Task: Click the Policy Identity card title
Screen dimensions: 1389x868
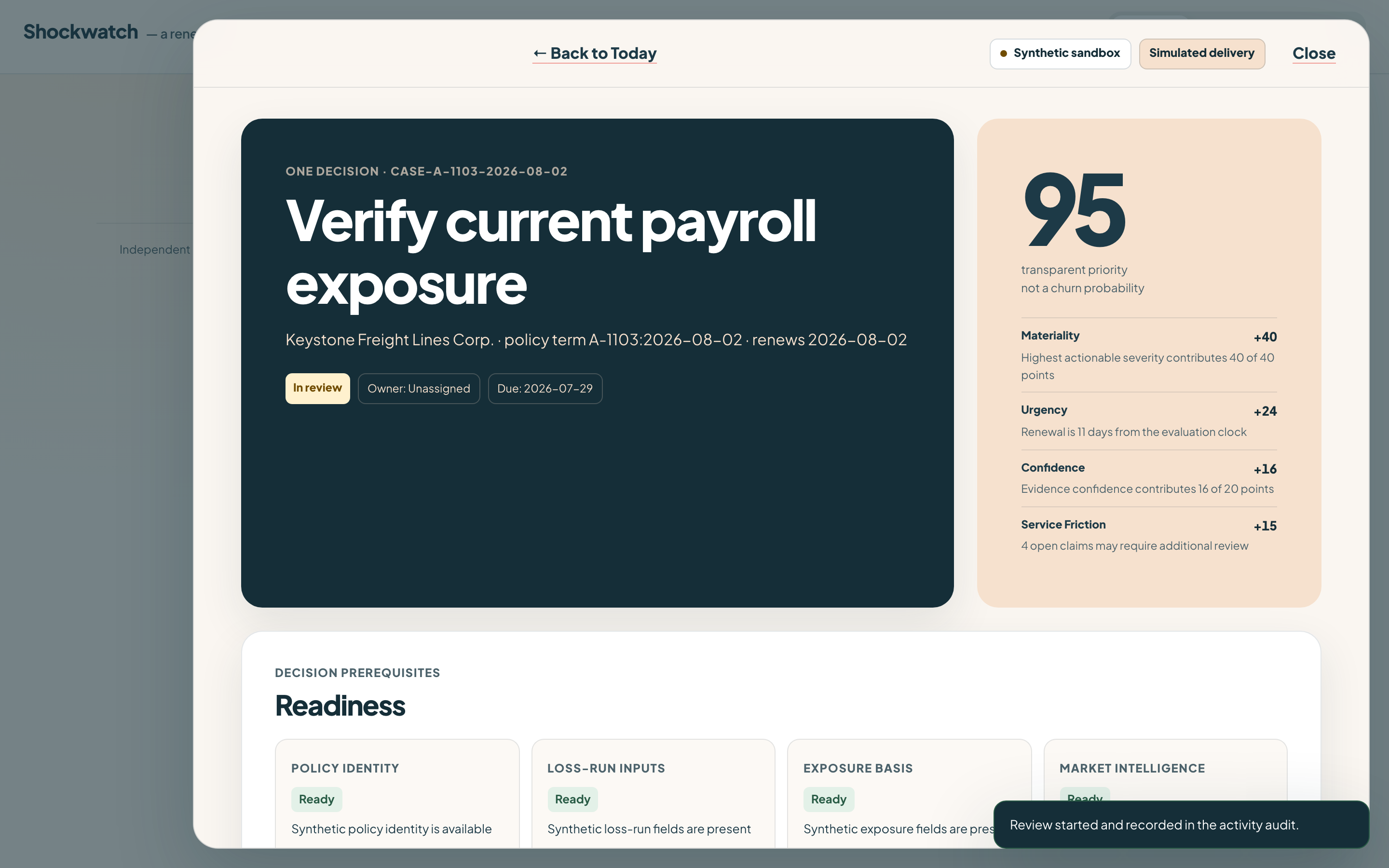Action: [x=345, y=769]
